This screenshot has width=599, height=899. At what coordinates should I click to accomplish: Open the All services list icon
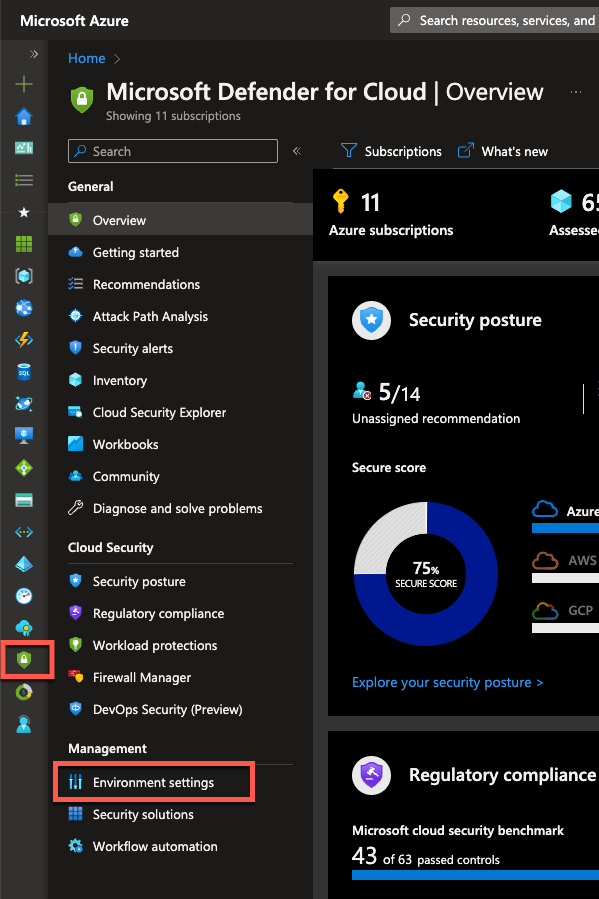(x=24, y=180)
